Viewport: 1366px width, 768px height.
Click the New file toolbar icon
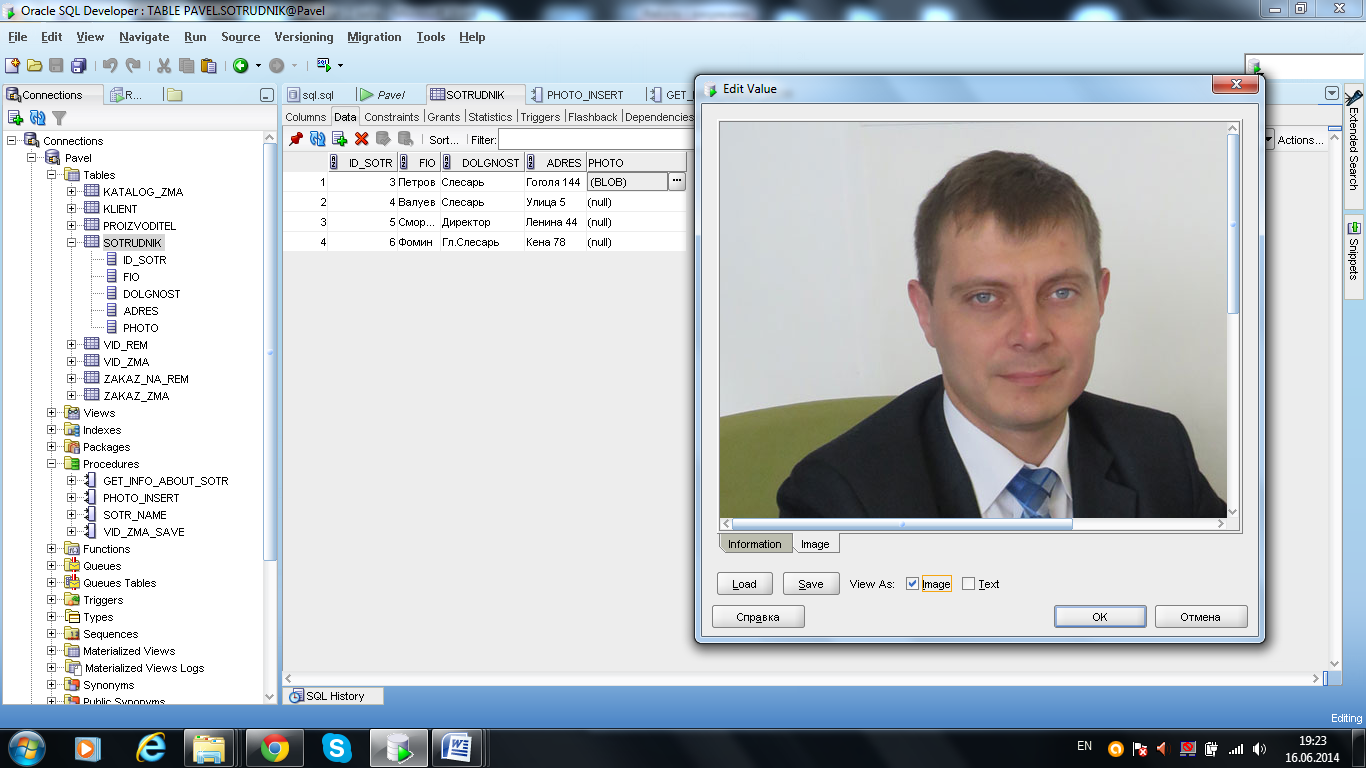[x=12, y=65]
